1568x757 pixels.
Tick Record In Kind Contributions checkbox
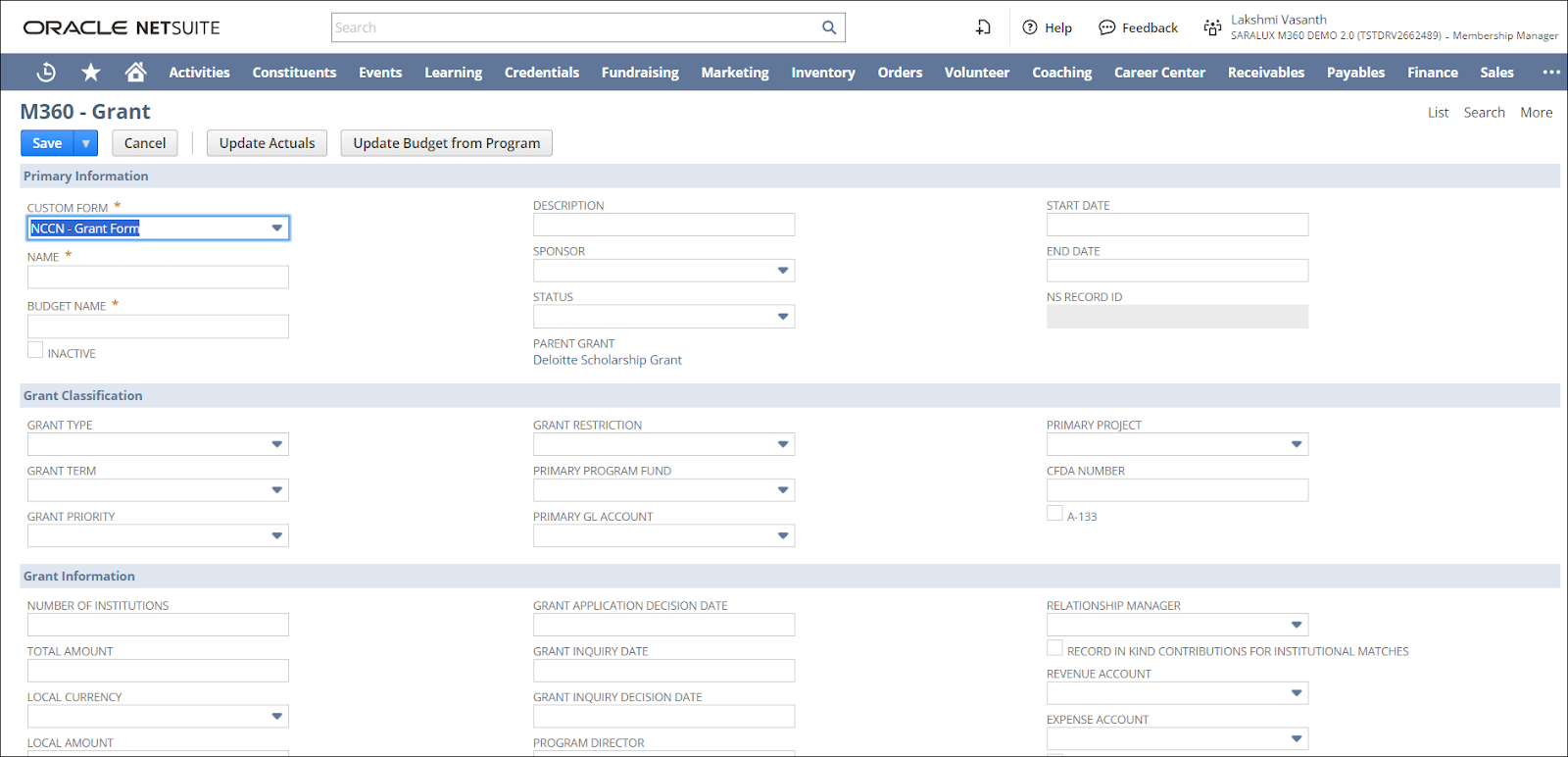point(1054,648)
